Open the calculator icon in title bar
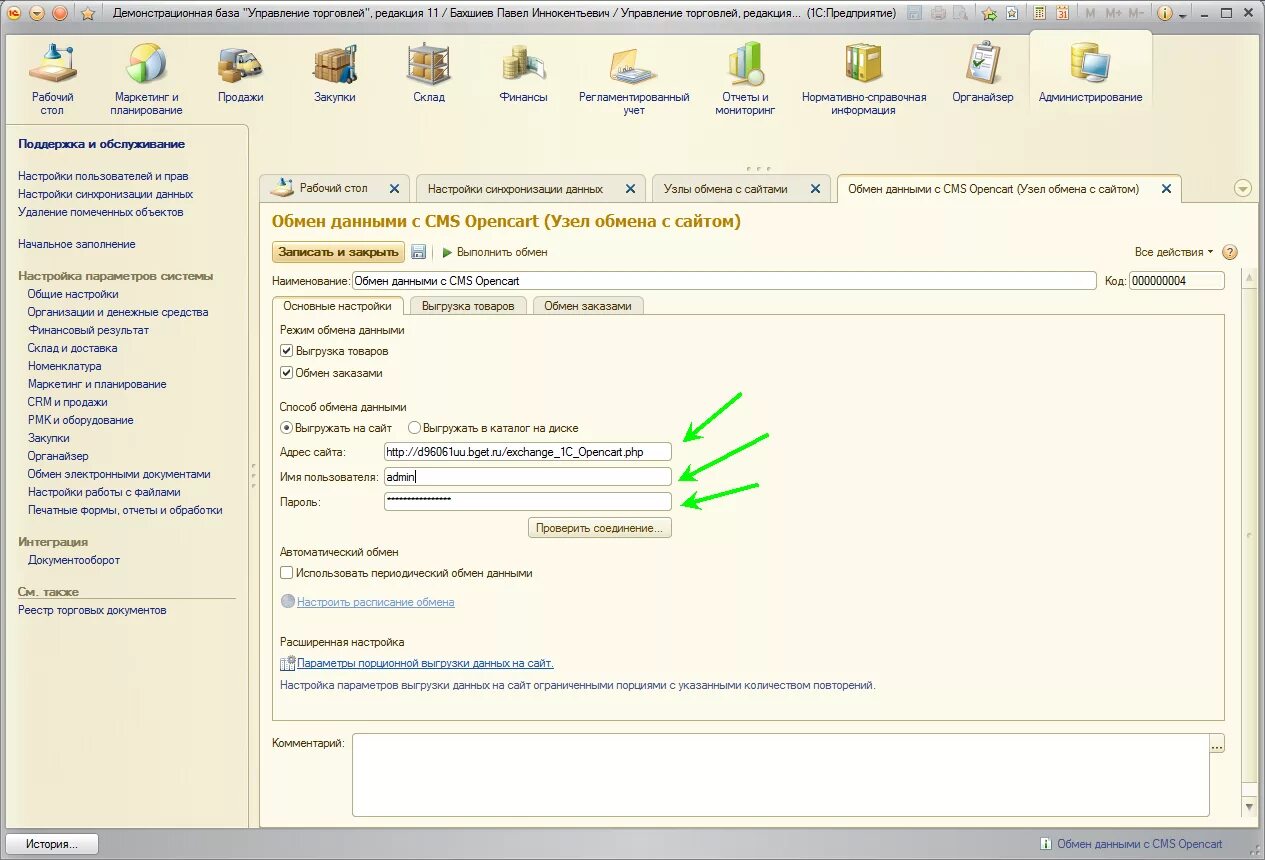The height and width of the screenshot is (860, 1265). (1040, 13)
